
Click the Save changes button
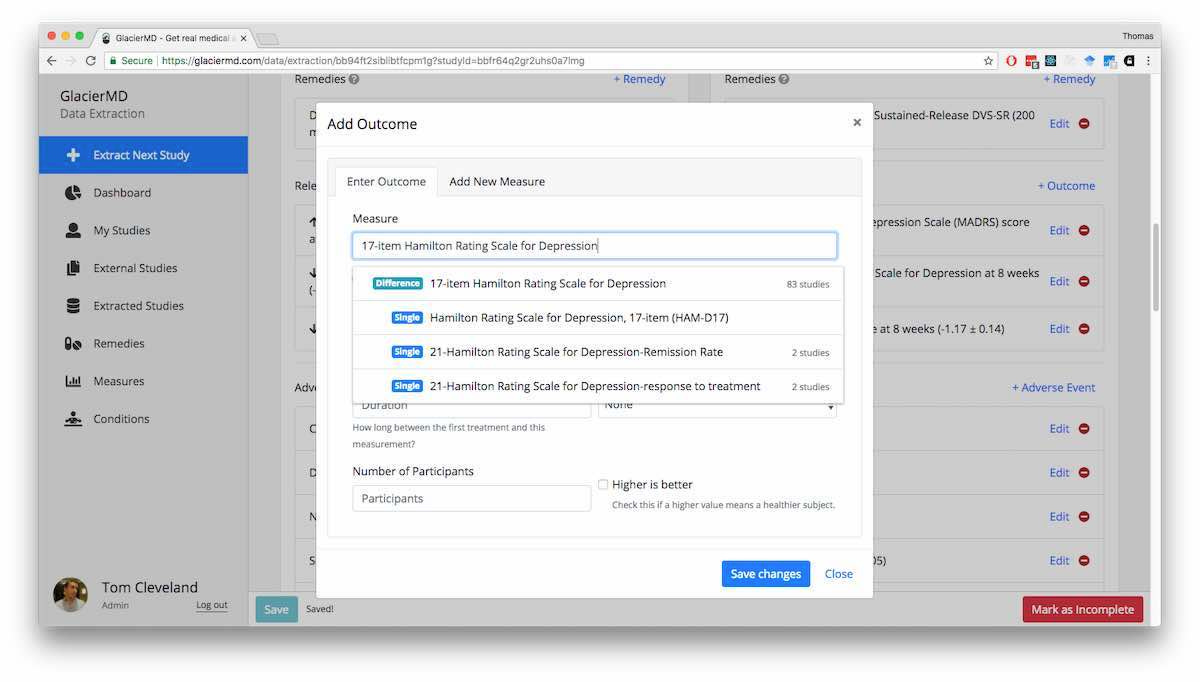(x=766, y=574)
